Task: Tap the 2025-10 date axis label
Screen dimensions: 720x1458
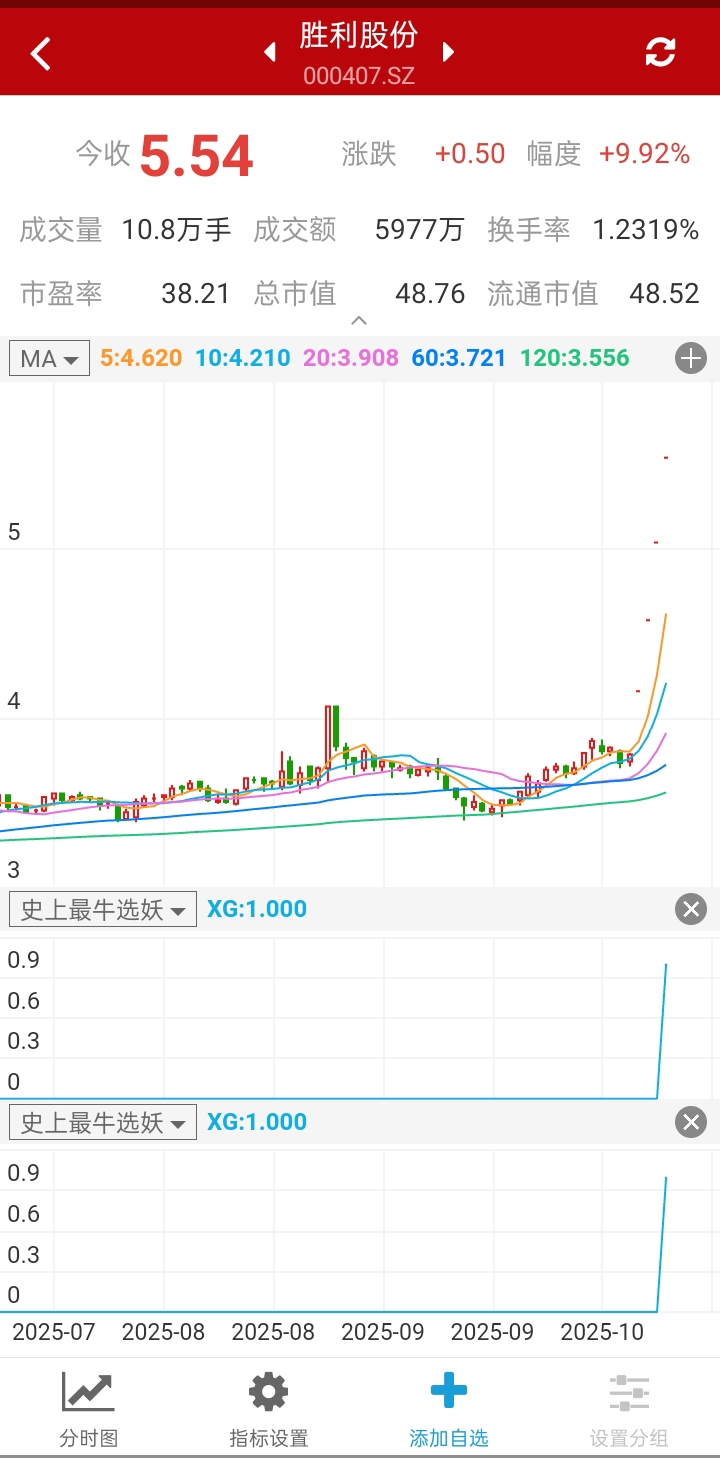Action: pyautogui.click(x=603, y=1332)
